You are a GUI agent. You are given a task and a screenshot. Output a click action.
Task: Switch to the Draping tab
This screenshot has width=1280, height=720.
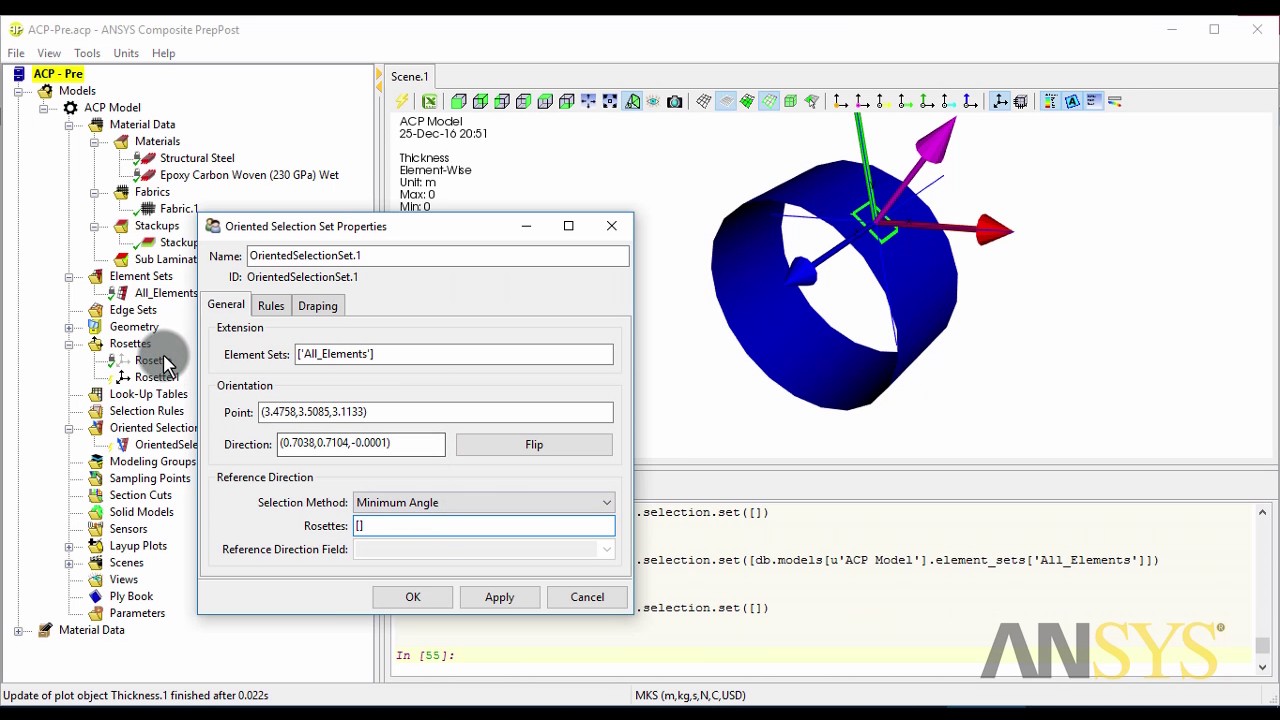click(318, 306)
